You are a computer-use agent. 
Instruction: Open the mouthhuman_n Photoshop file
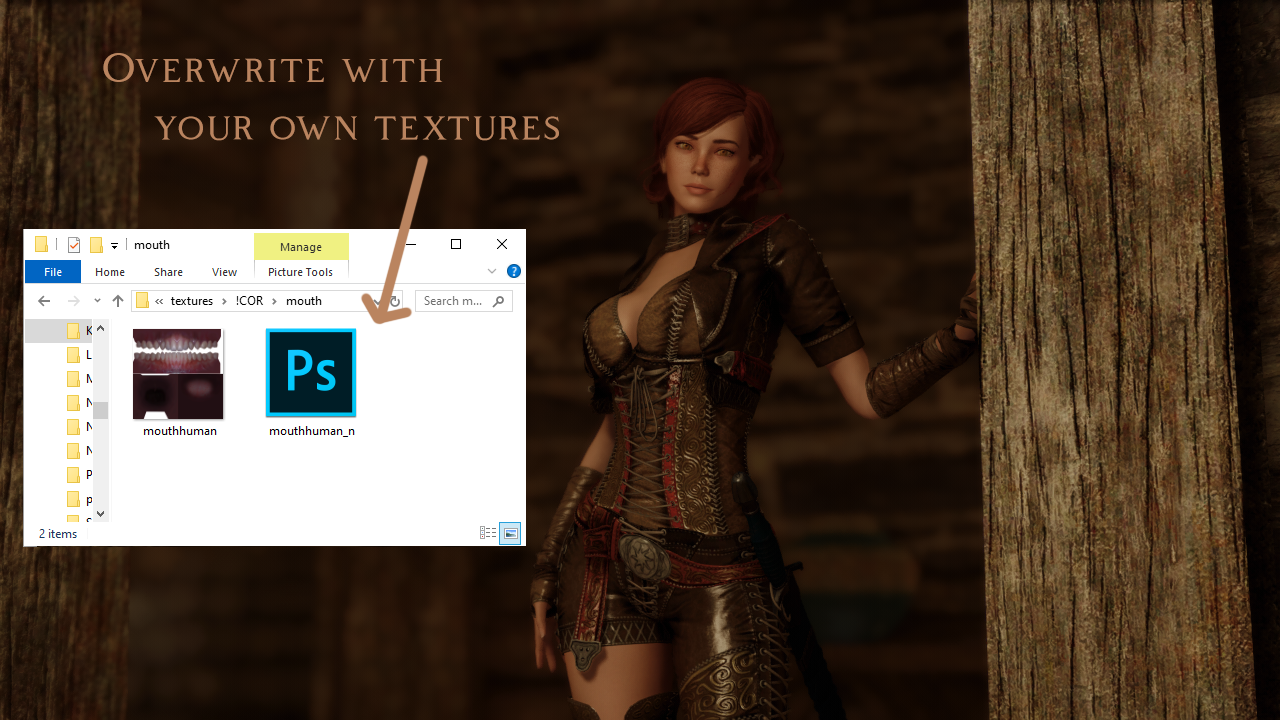click(x=311, y=373)
